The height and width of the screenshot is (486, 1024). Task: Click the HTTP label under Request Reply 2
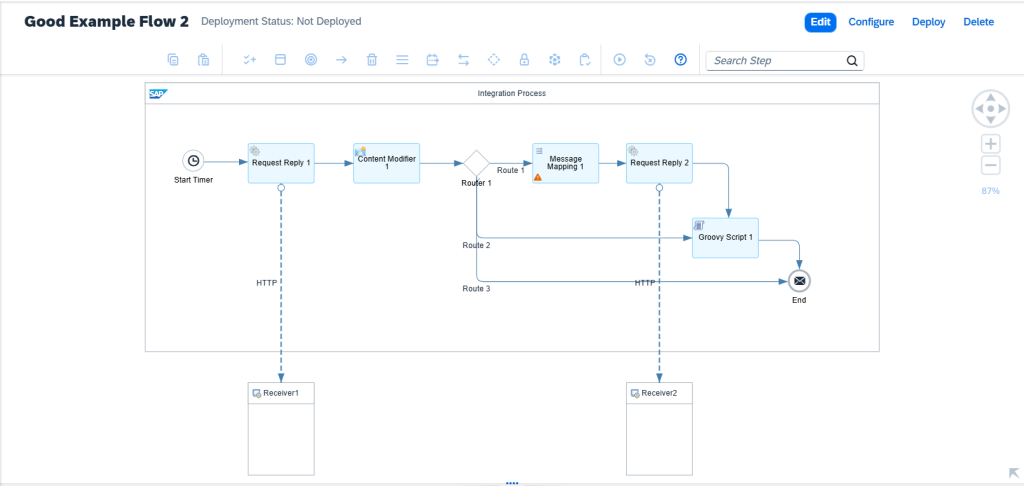pos(645,283)
